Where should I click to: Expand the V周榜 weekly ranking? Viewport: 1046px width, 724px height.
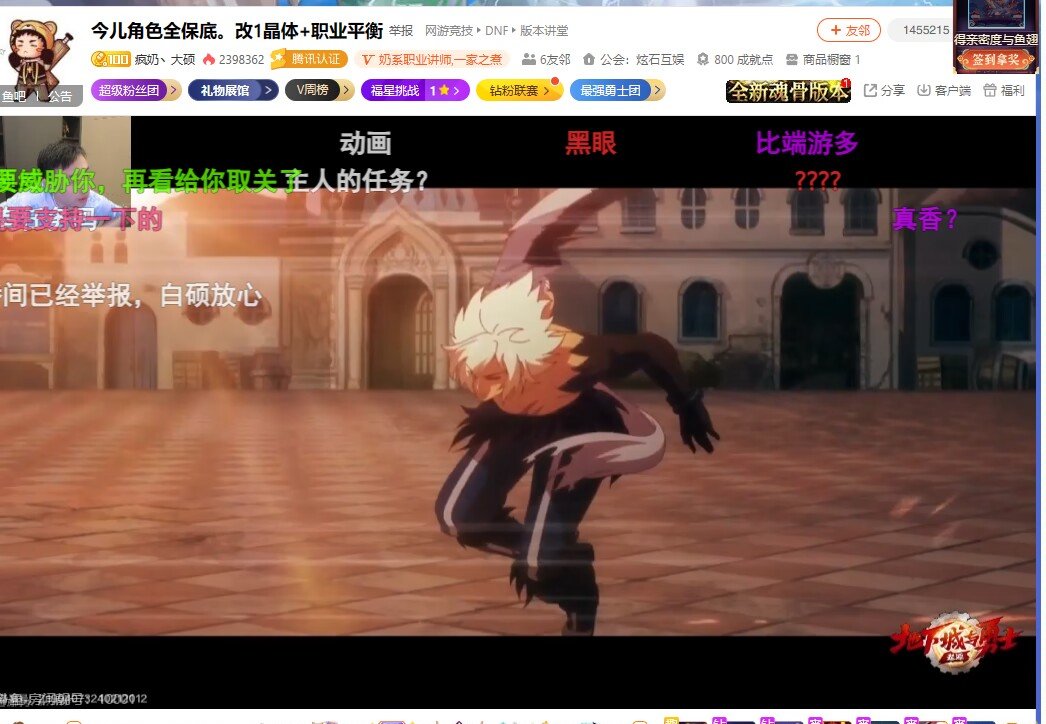coord(320,90)
